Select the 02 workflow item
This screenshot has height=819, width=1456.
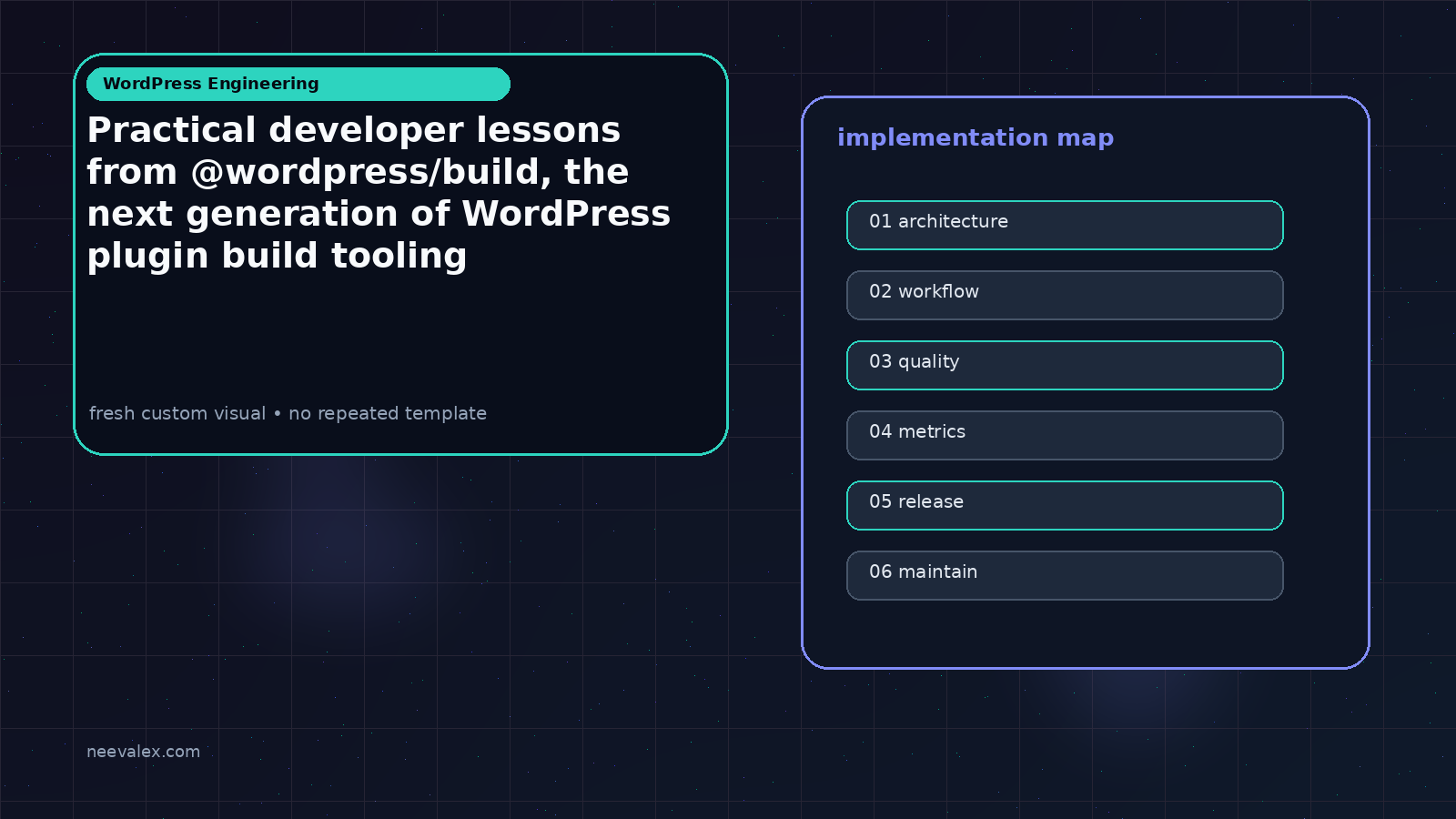[x=1065, y=295]
